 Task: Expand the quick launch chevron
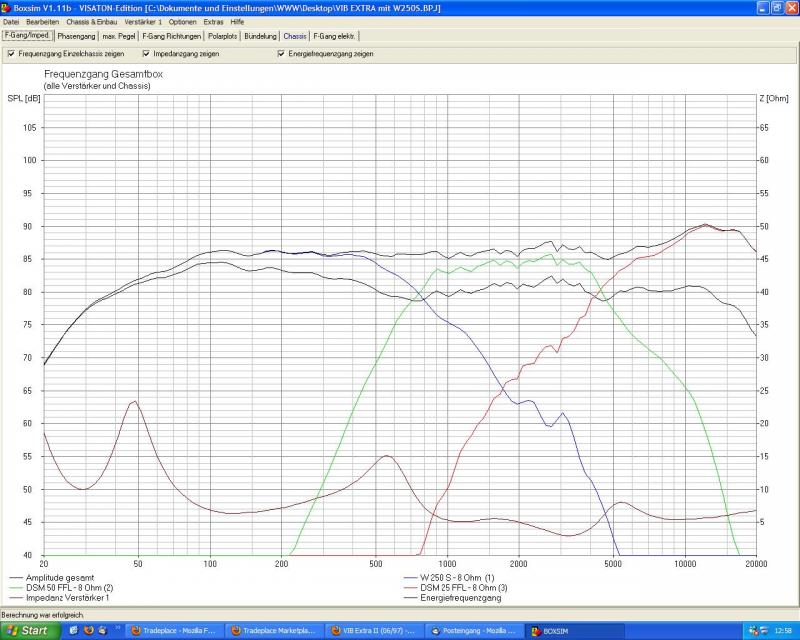(118, 627)
